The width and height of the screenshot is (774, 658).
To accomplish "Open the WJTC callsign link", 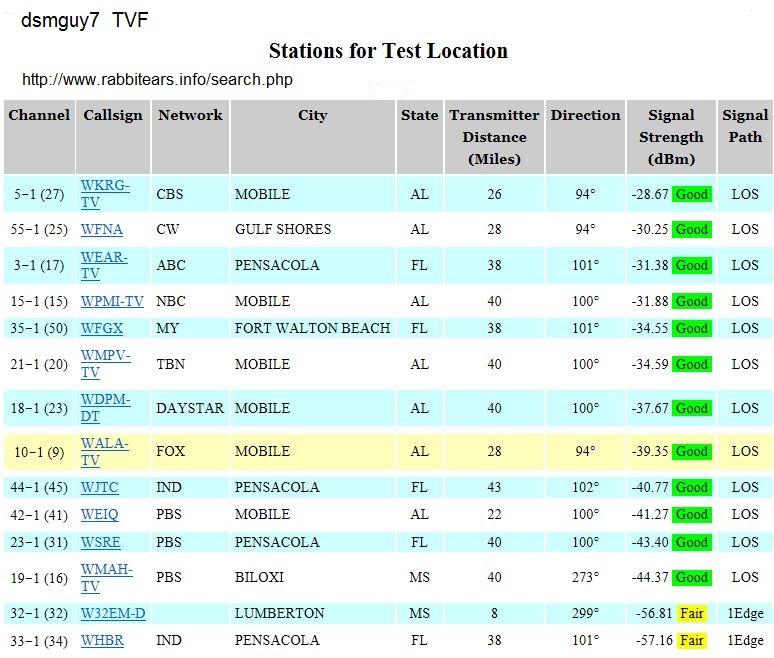I will click(x=101, y=487).
